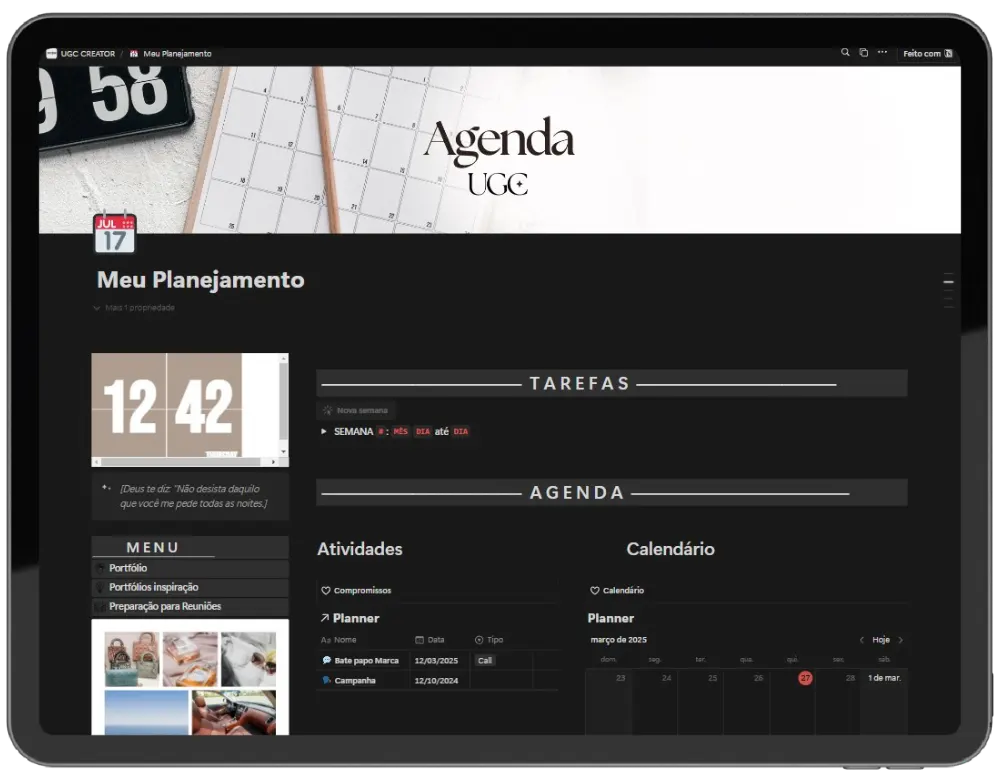Click the Bate papo Marca speech bubble icon
Screen dimensions: 1000x780
pyautogui.click(x=326, y=661)
